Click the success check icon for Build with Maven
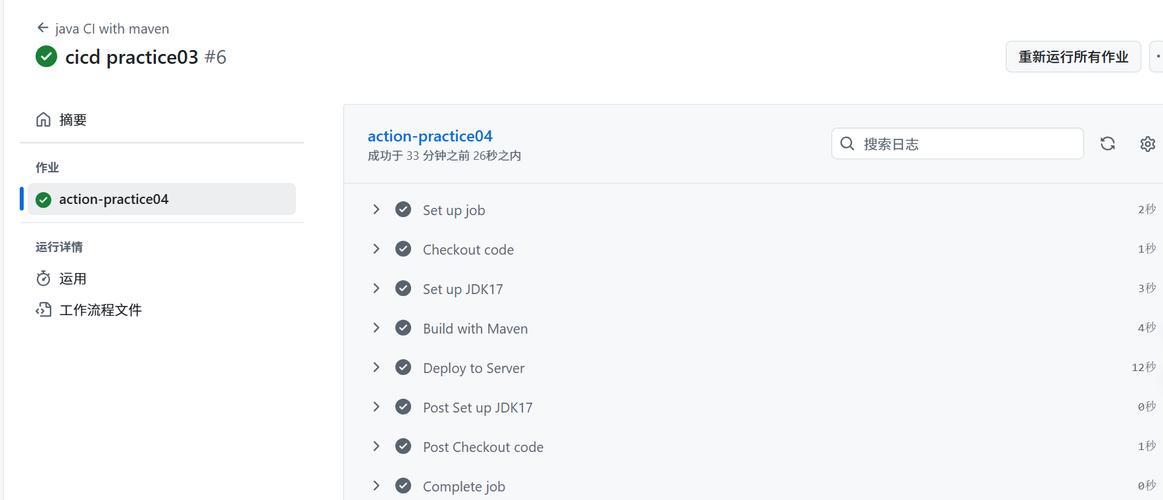The image size is (1163, 500). pyautogui.click(x=403, y=328)
